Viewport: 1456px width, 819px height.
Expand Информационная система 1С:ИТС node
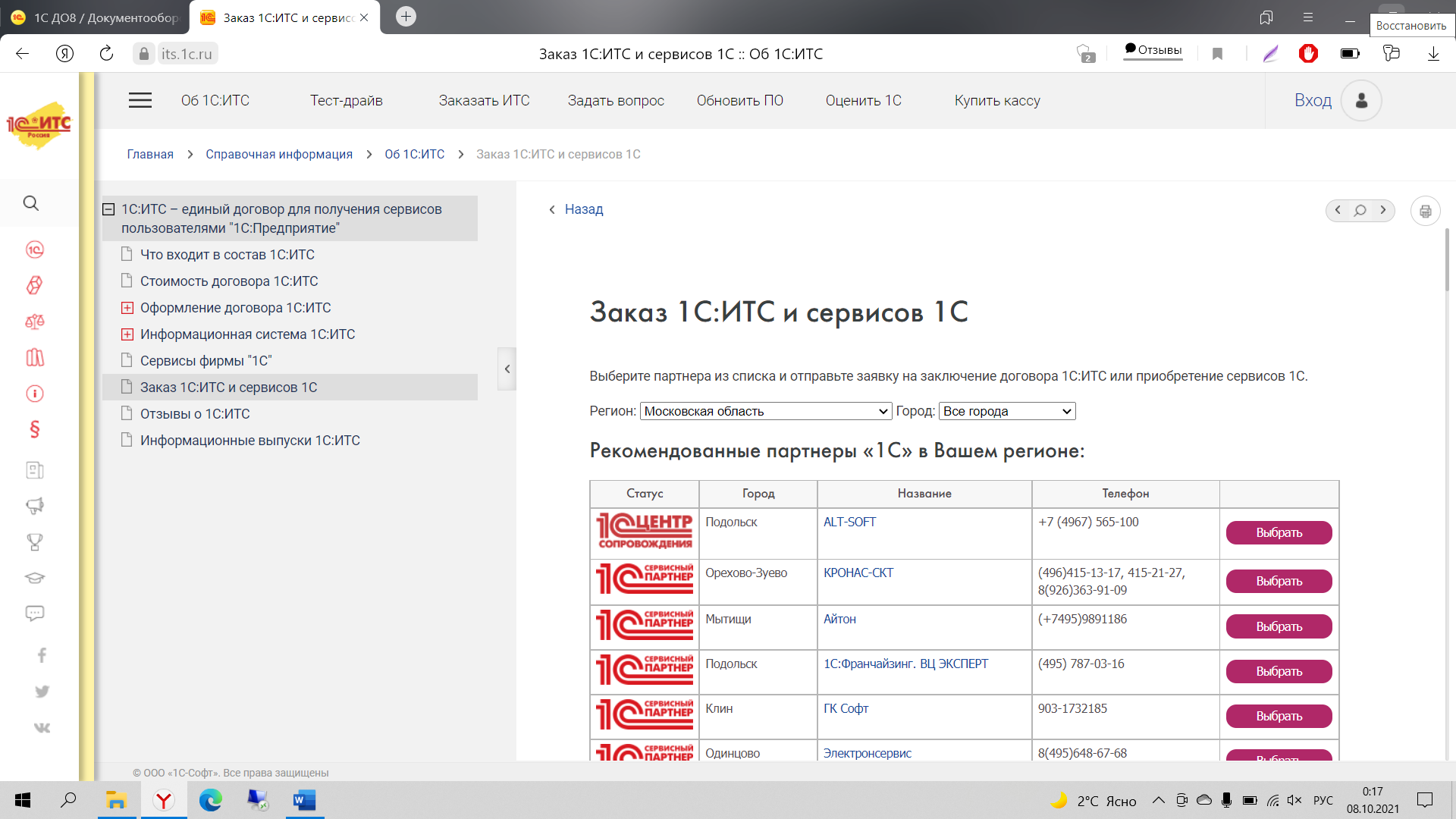pos(127,334)
